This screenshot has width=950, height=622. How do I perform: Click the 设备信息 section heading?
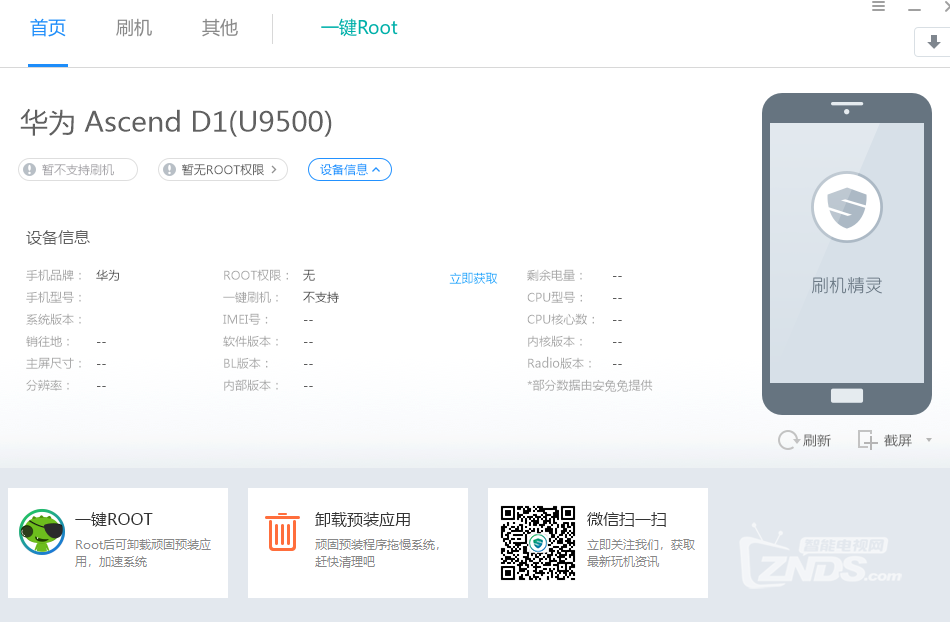coord(58,237)
